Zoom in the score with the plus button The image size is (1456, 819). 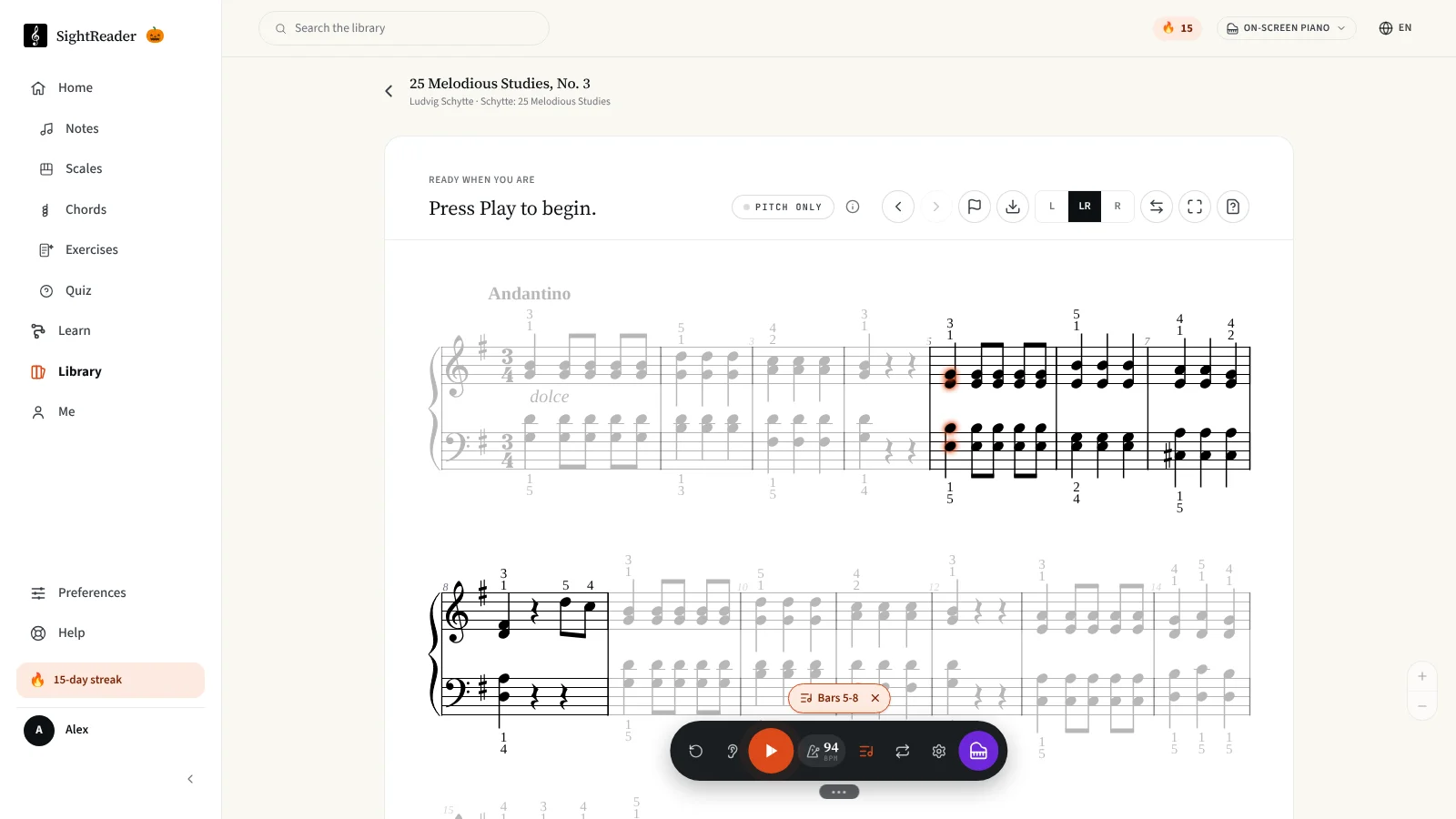1422,676
